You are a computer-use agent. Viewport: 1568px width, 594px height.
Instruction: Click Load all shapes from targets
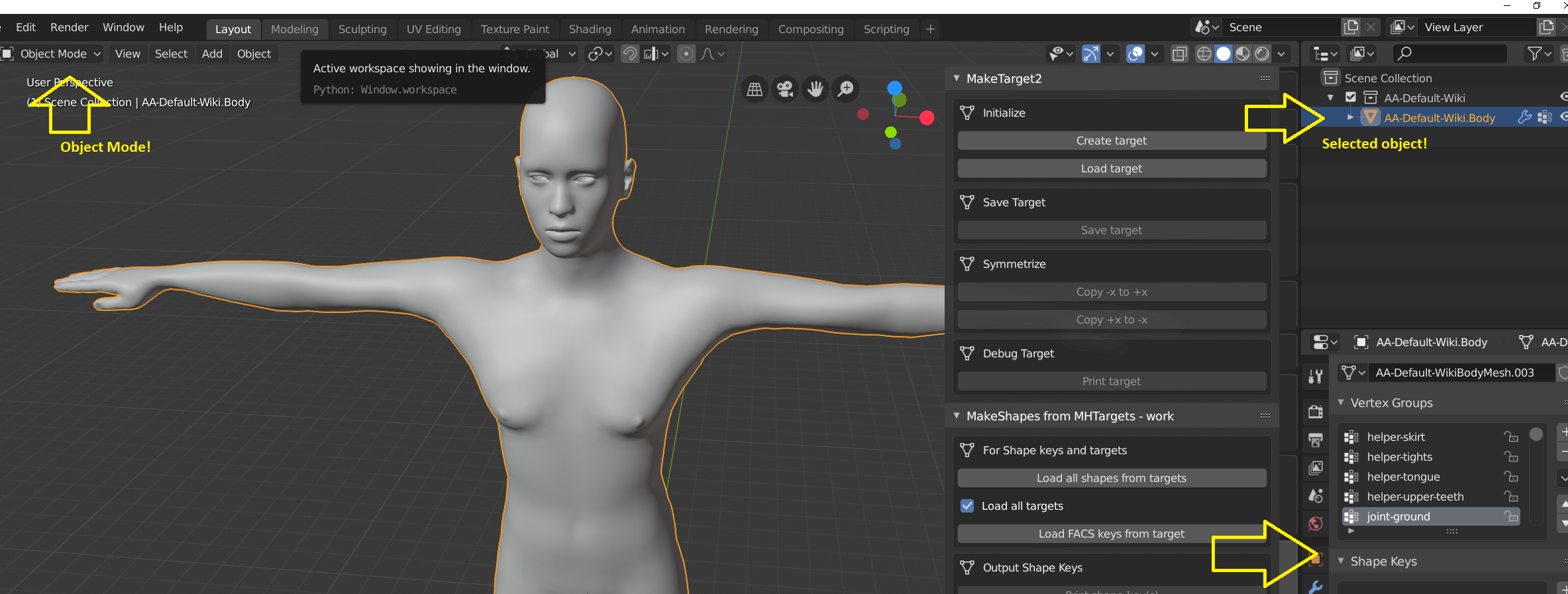coord(1112,478)
